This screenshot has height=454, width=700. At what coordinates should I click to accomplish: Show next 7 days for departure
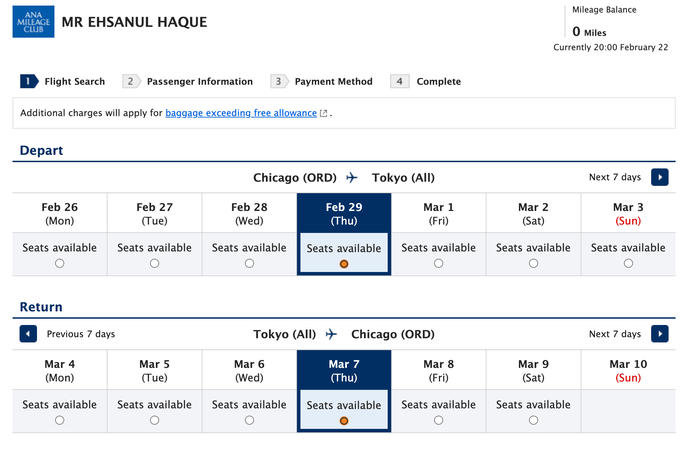(x=659, y=177)
